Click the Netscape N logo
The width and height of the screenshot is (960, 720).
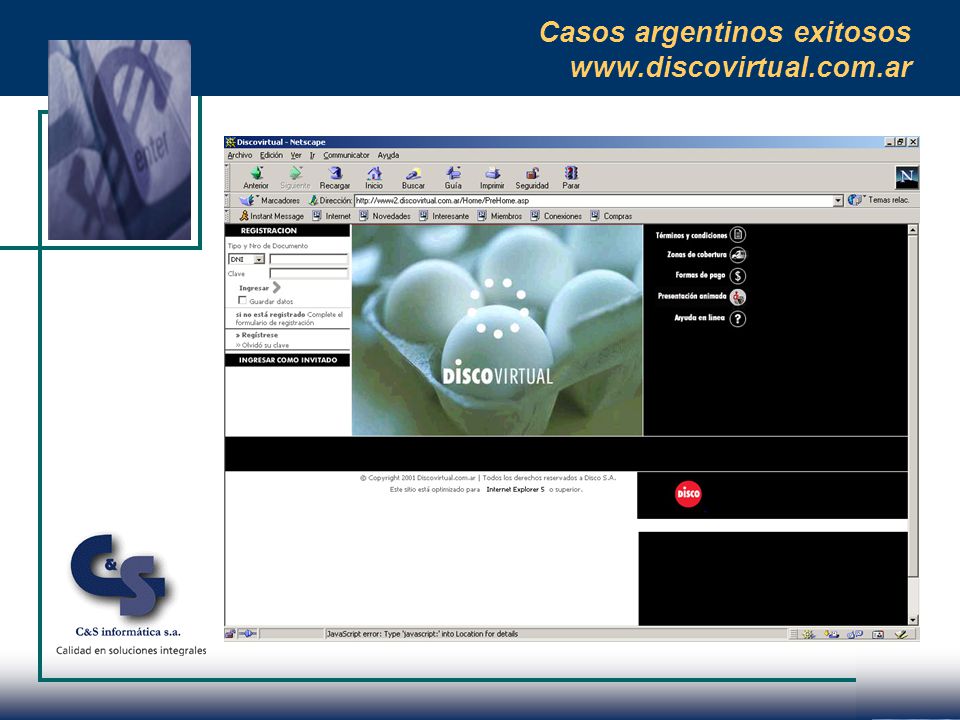coord(907,178)
